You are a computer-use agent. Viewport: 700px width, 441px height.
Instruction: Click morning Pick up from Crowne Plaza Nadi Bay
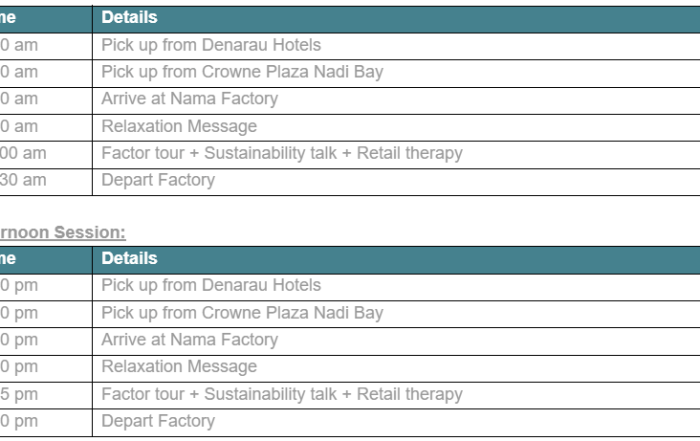tap(242, 72)
